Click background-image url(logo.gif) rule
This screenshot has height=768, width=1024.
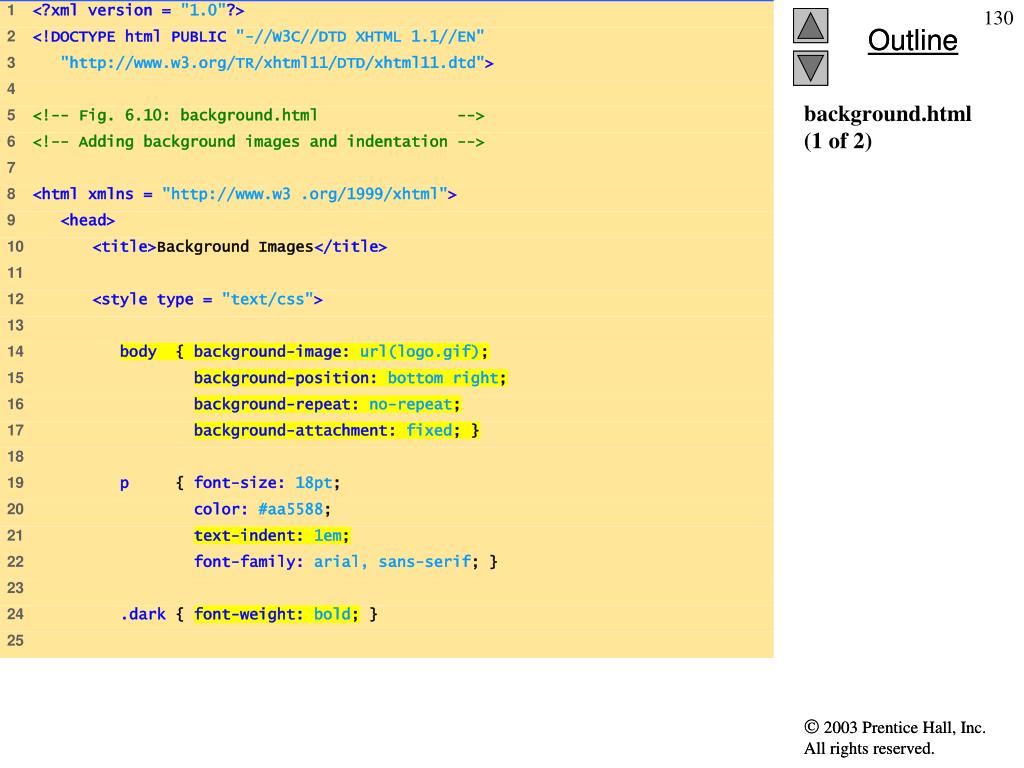point(341,351)
